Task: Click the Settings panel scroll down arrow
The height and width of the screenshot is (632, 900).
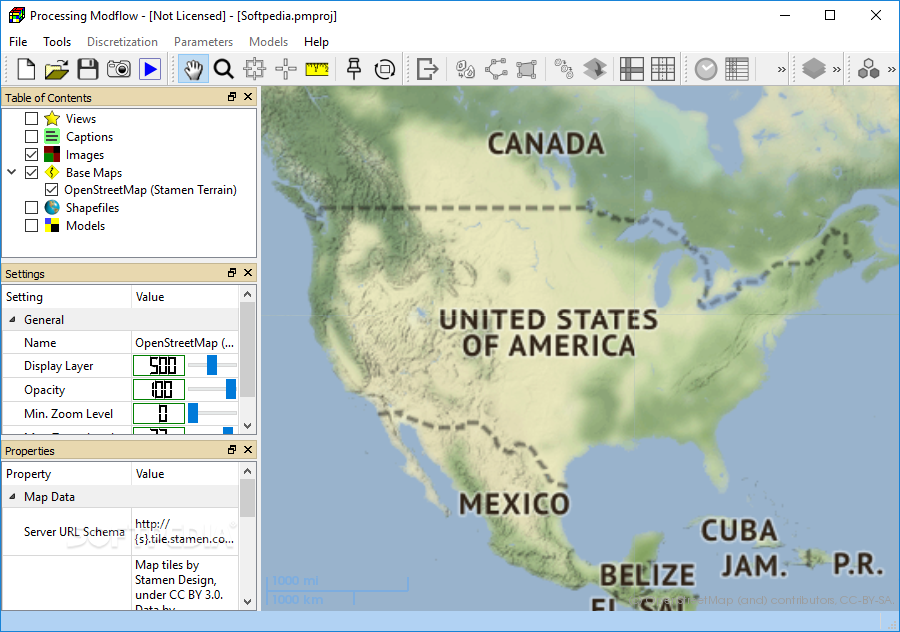Action: tap(247, 425)
